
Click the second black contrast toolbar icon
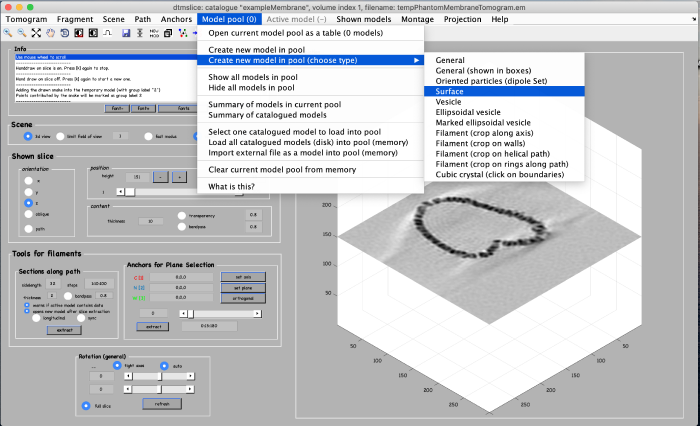click(93, 33)
